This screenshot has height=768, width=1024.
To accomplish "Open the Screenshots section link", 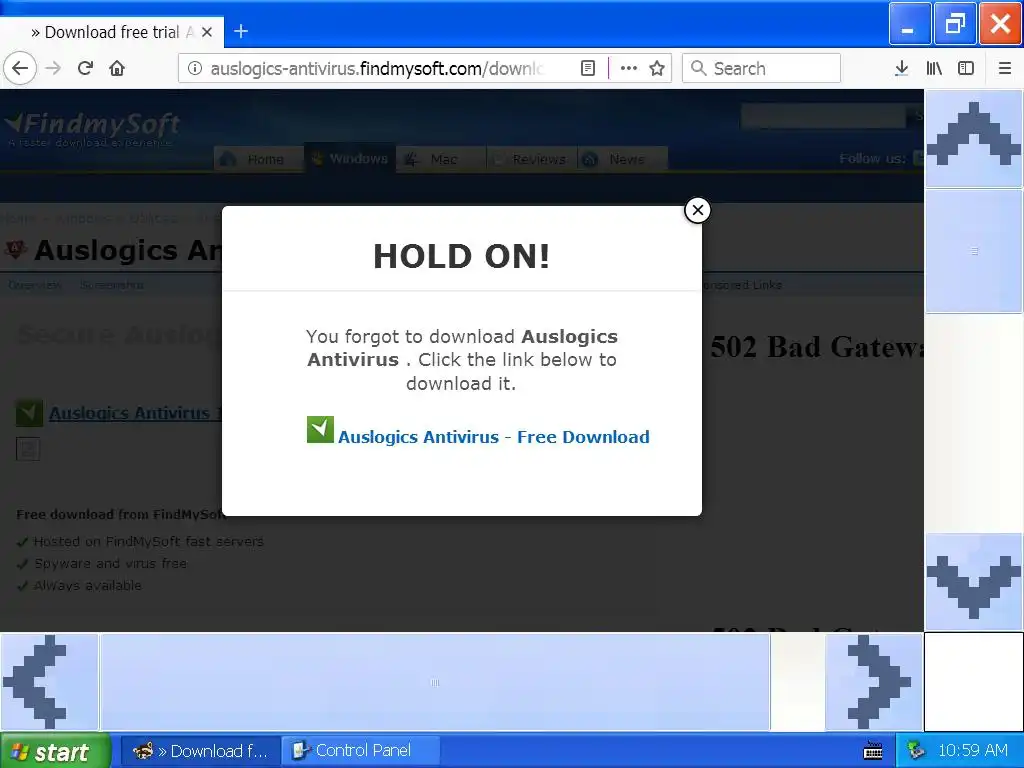I will (x=112, y=285).
